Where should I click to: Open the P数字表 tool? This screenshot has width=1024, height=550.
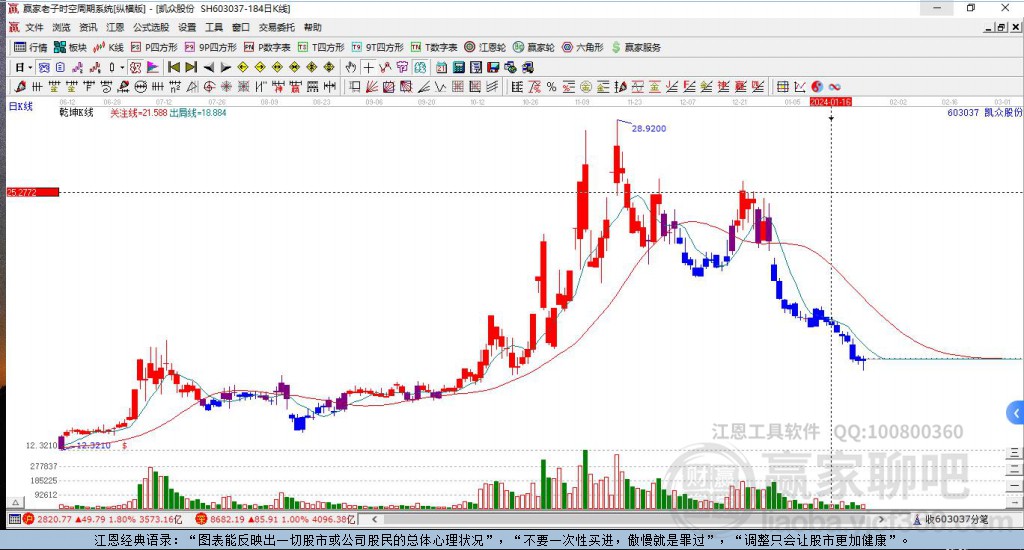[267, 47]
